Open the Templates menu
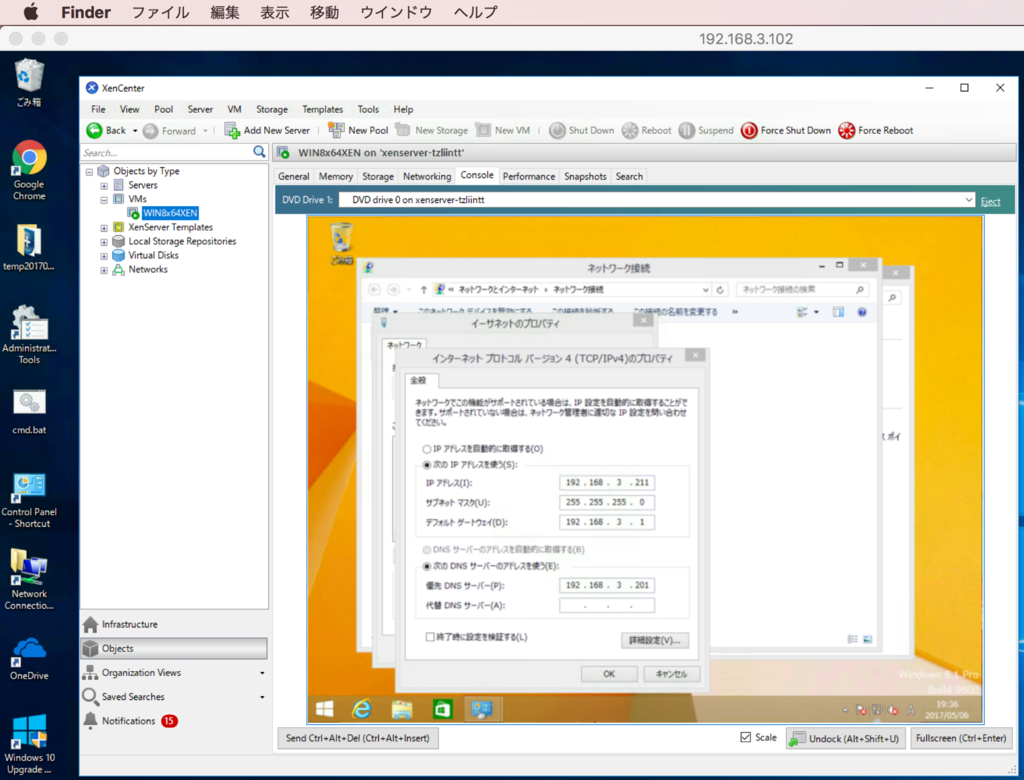This screenshot has width=1024, height=780. click(x=322, y=109)
